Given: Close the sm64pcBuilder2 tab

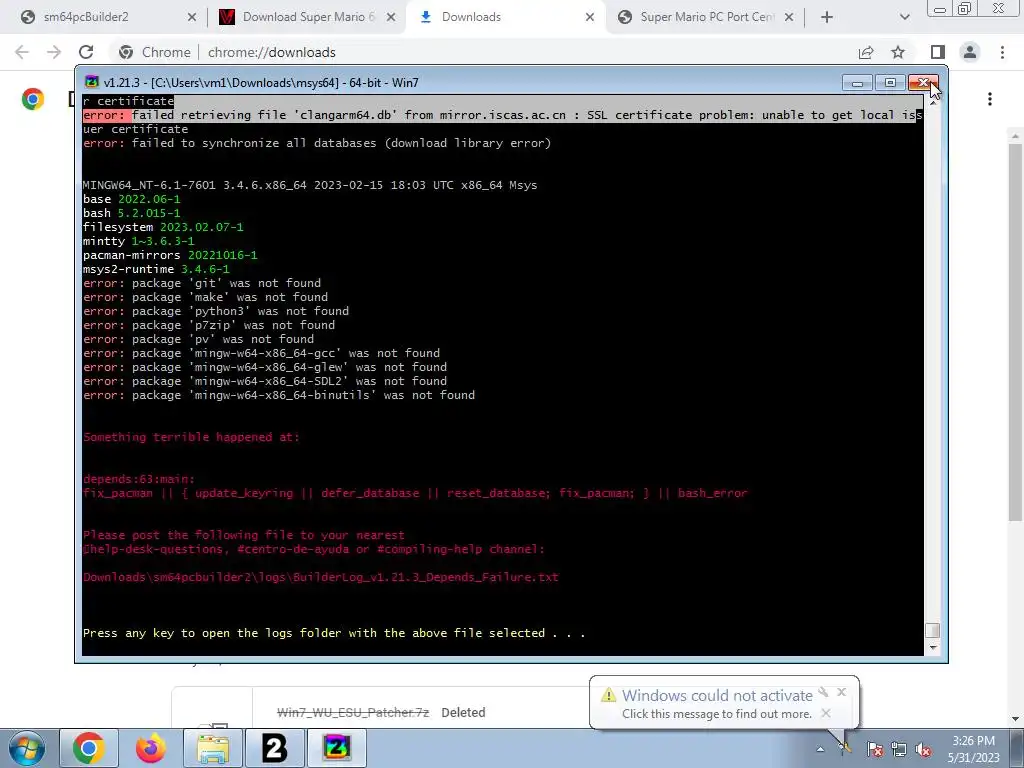Looking at the screenshot, I should coord(191,18).
